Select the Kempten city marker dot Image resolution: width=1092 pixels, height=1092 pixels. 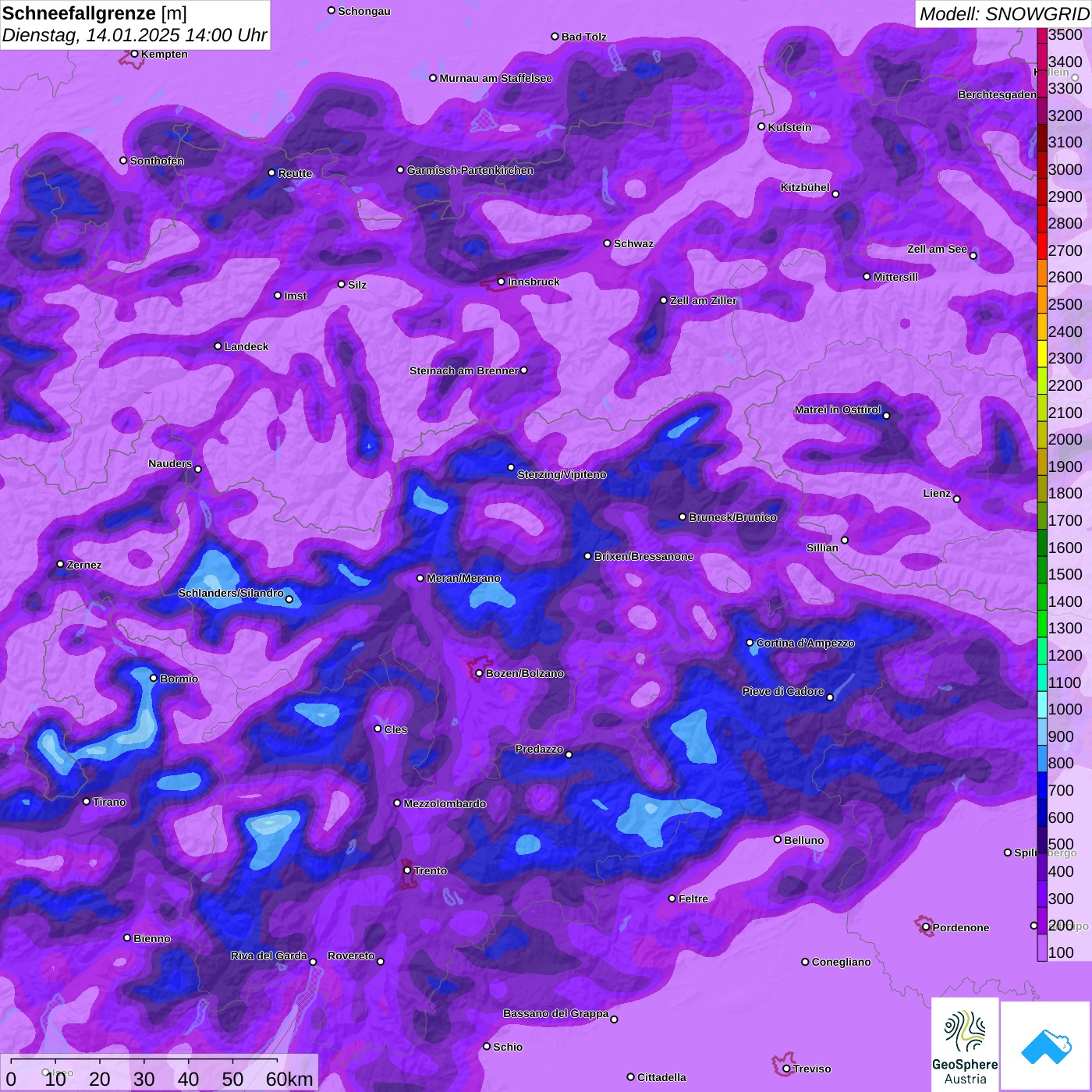point(135,54)
